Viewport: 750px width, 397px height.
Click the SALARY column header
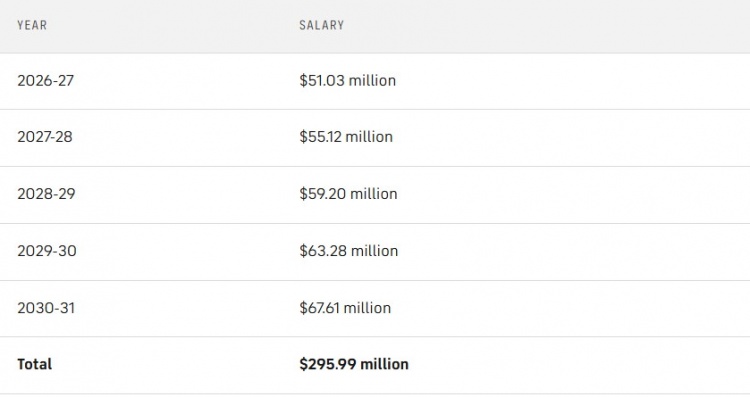pos(321,25)
